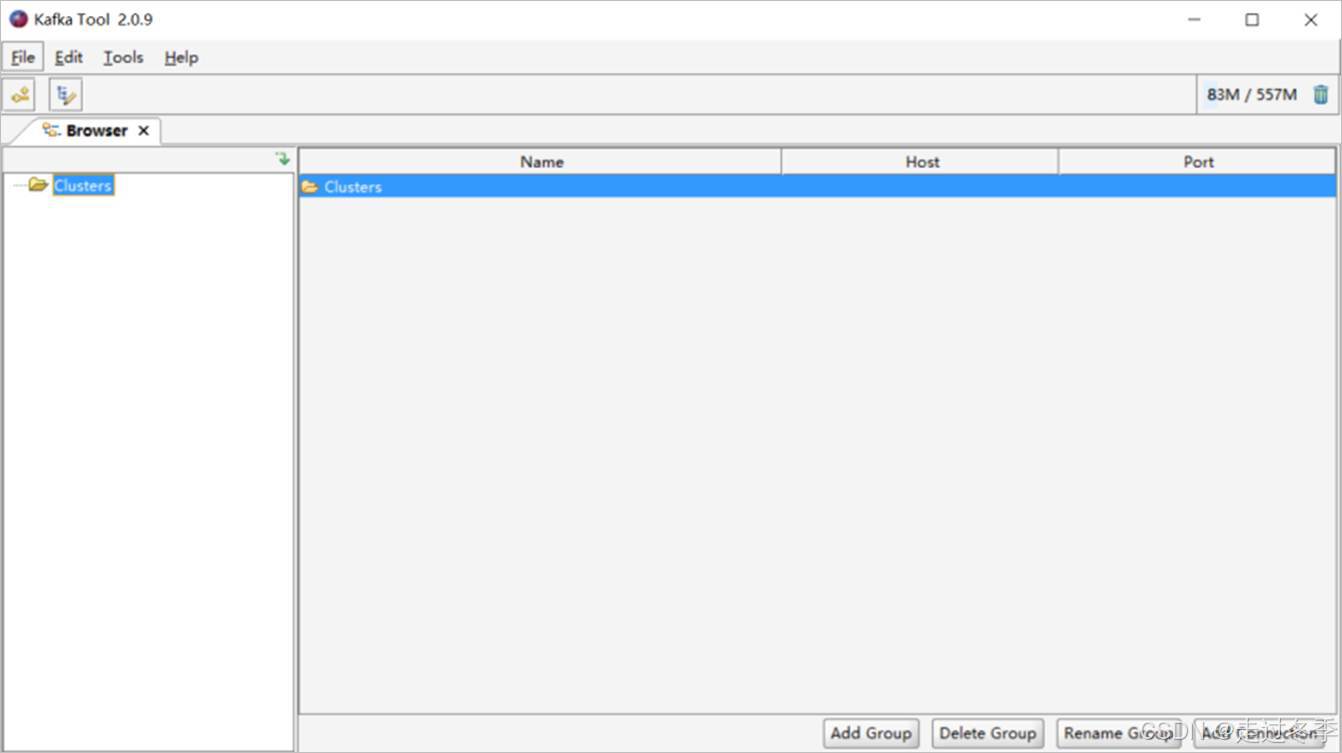The height and width of the screenshot is (753, 1342).
Task: Click the 83M / 557M memory indicator
Action: 1251,95
